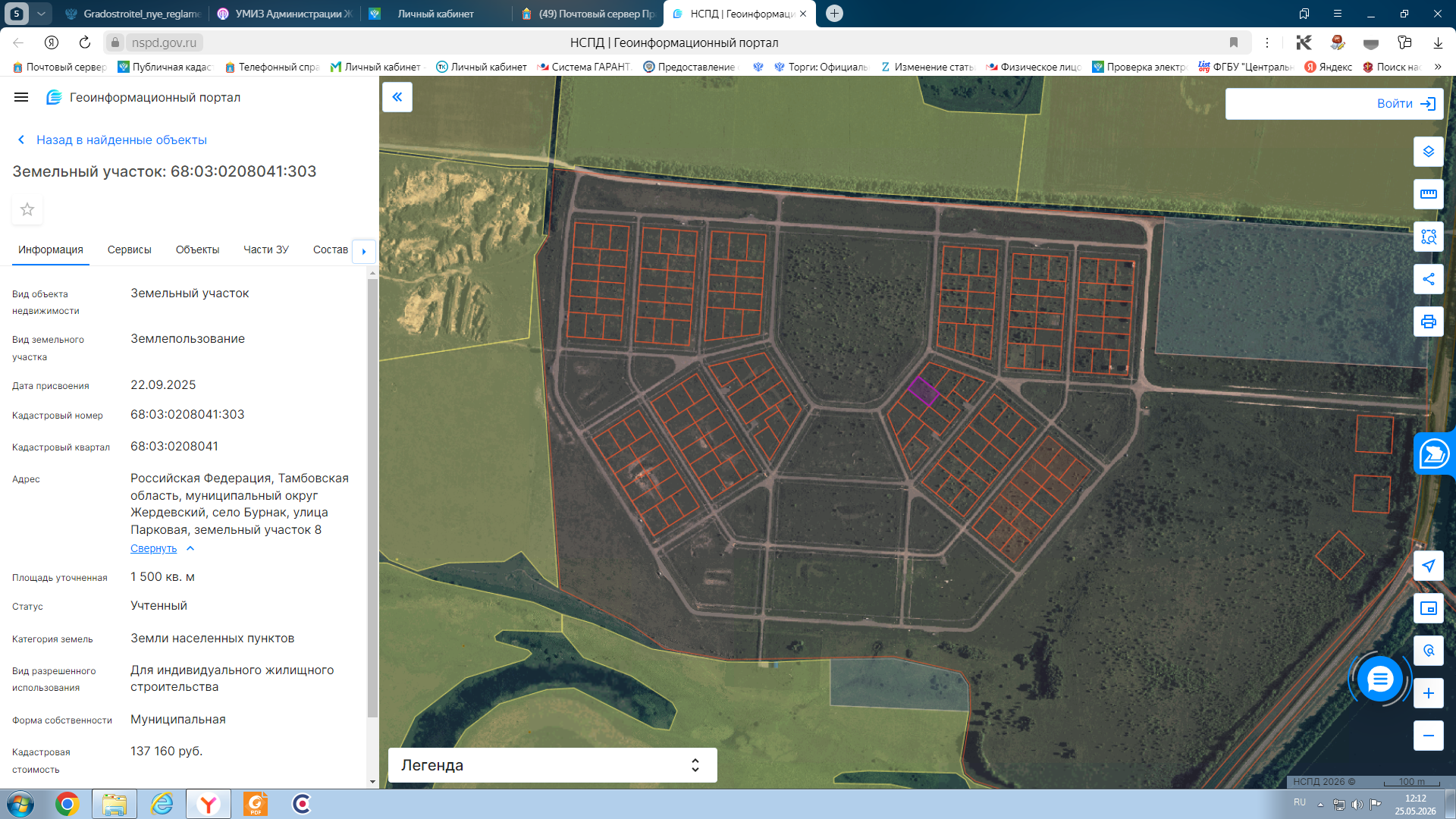Open the Windows Start menu
This screenshot has height=819, width=1456.
pyautogui.click(x=20, y=804)
